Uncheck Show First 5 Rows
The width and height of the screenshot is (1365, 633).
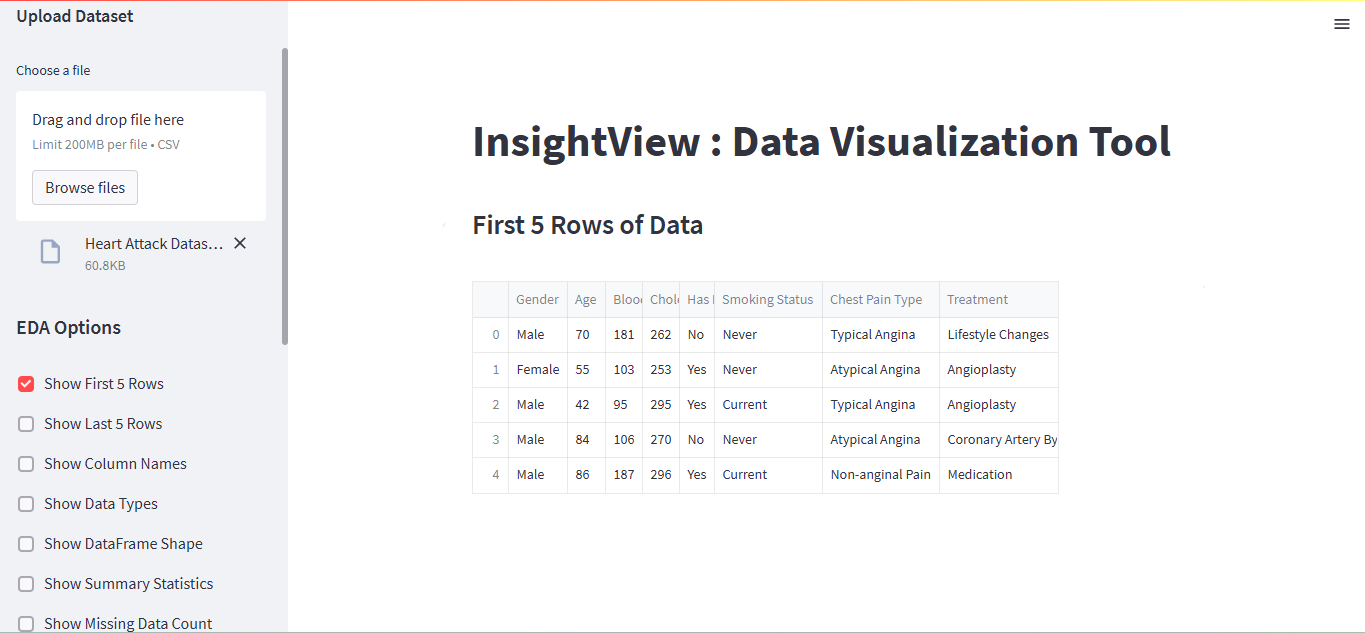click(x=26, y=384)
